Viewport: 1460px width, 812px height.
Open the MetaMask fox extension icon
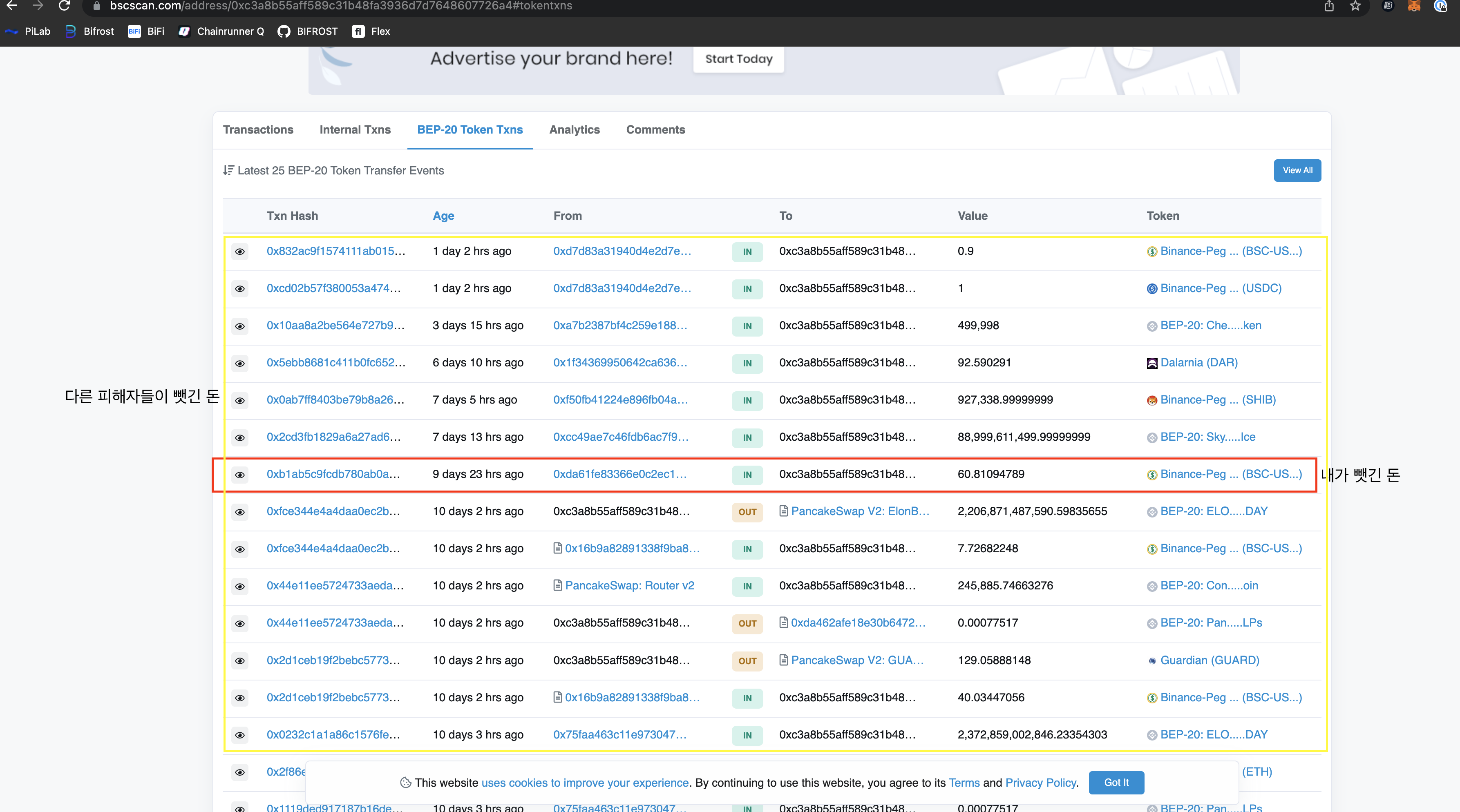pyautogui.click(x=1413, y=6)
